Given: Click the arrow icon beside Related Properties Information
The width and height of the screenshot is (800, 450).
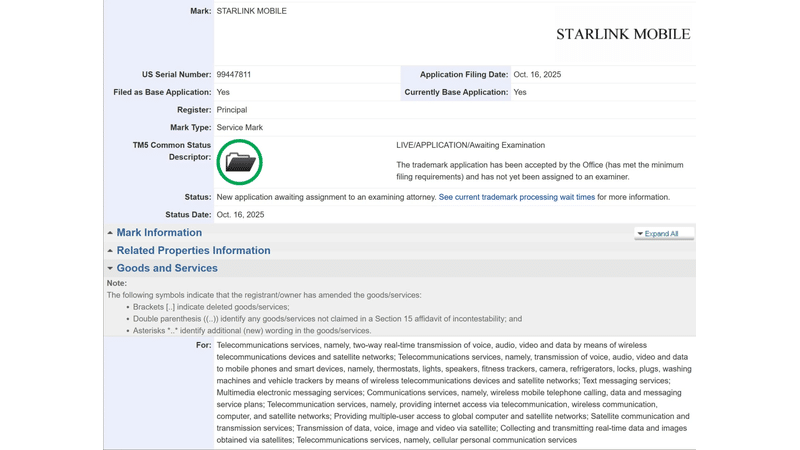Looking at the screenshot, I should point(110,251).
